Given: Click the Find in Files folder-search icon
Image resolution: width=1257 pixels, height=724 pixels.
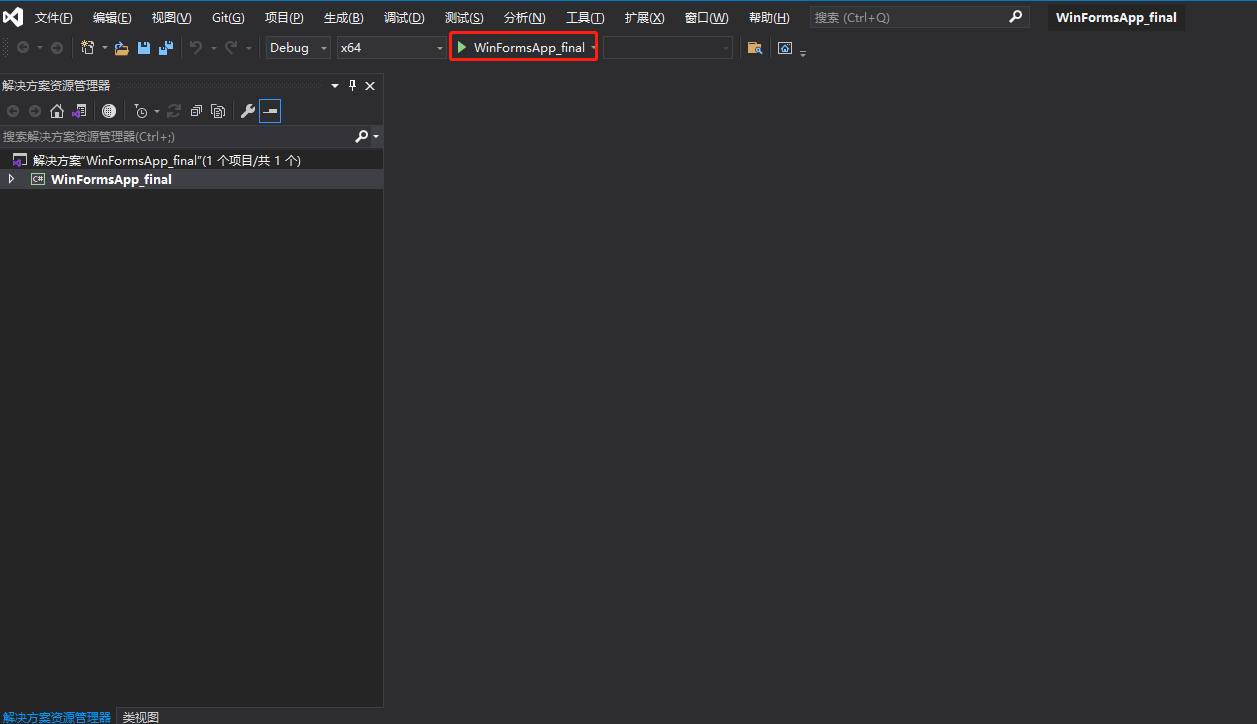Looking at the screenshot, I should pyautogui.click(x=755, y=48).
